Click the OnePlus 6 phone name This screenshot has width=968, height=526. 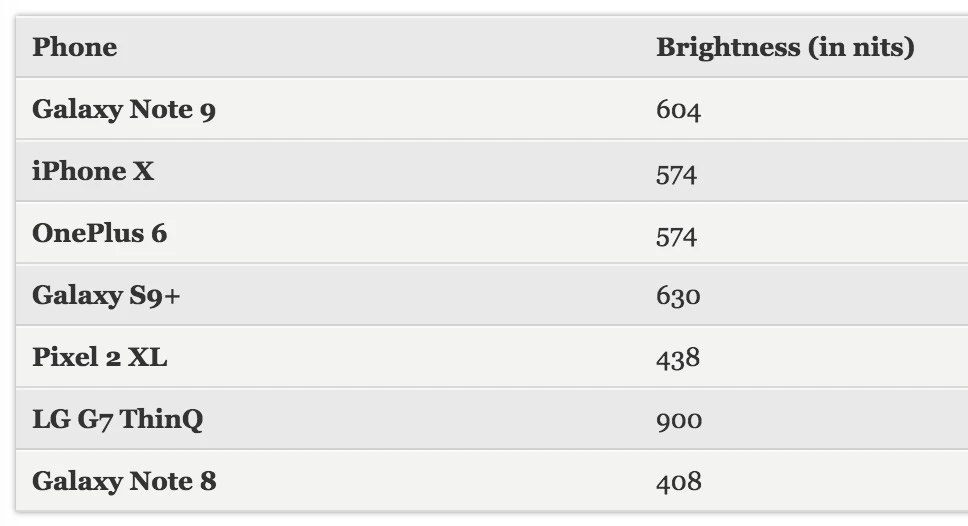coord(99,233)
